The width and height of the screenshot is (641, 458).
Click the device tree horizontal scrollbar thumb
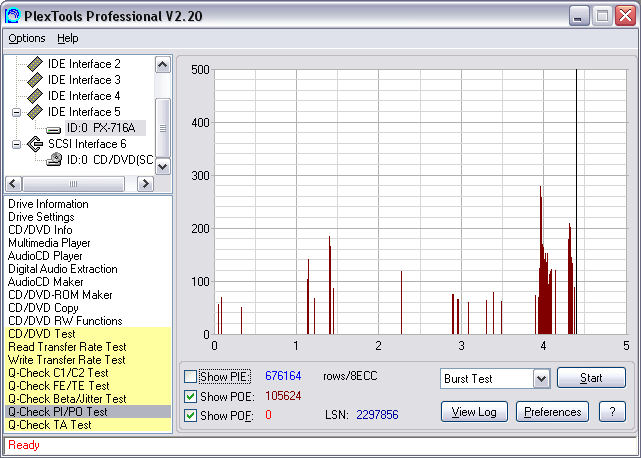pos(73,184)
